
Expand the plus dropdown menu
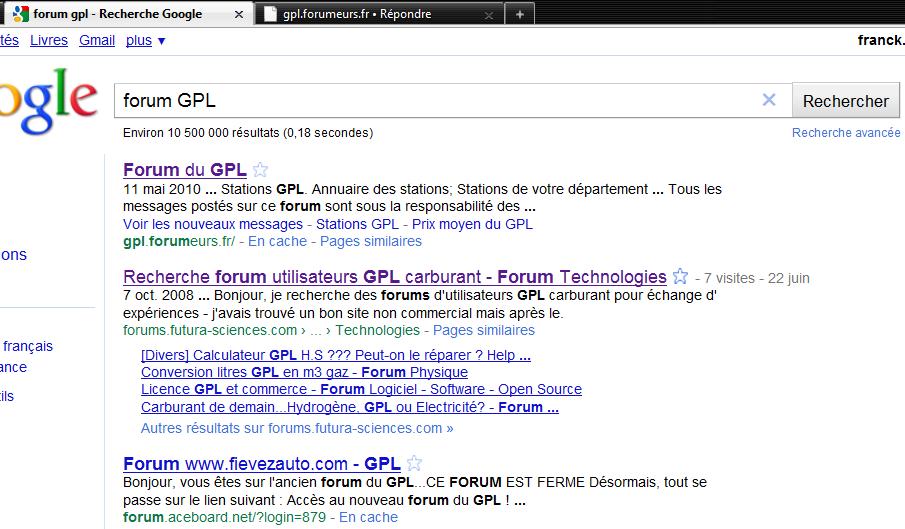coord(146,41)
